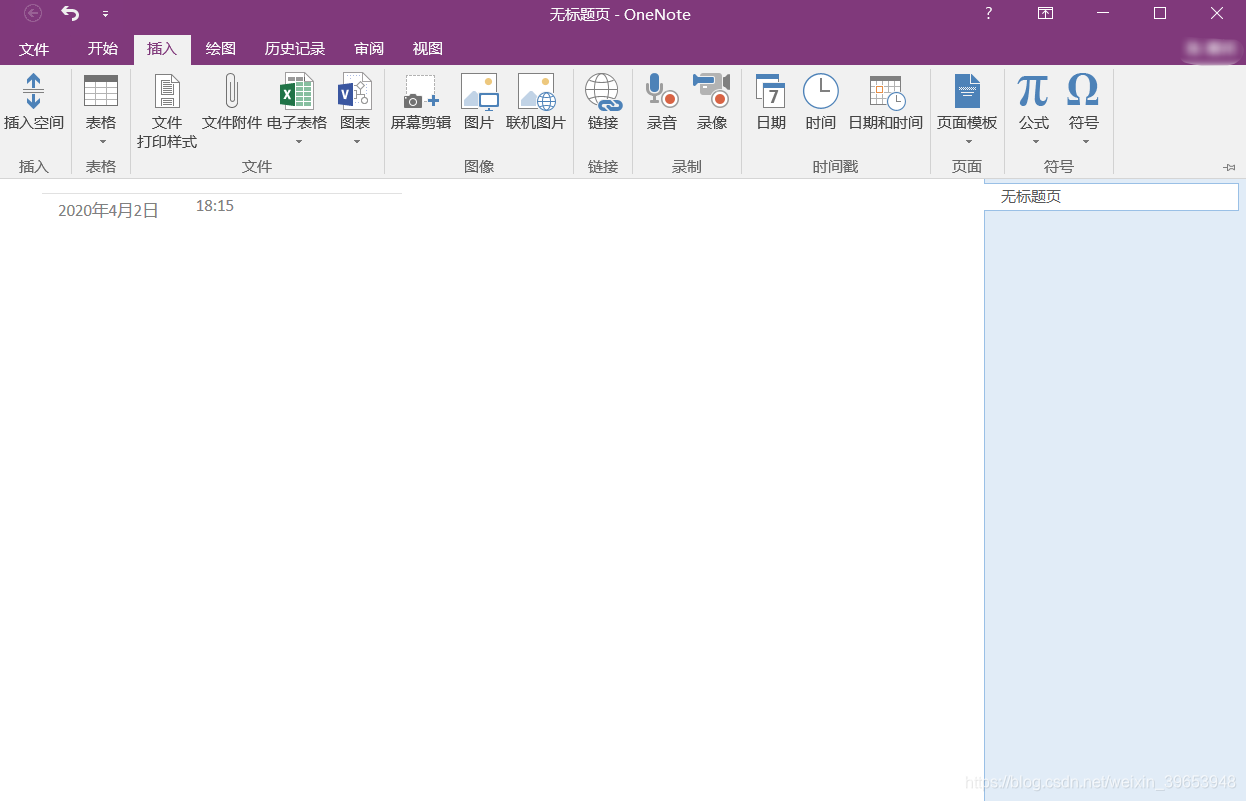Open the History (历史记录) tab
The height and width of the screenshot is (801, 1246).
tap(295, 49)
